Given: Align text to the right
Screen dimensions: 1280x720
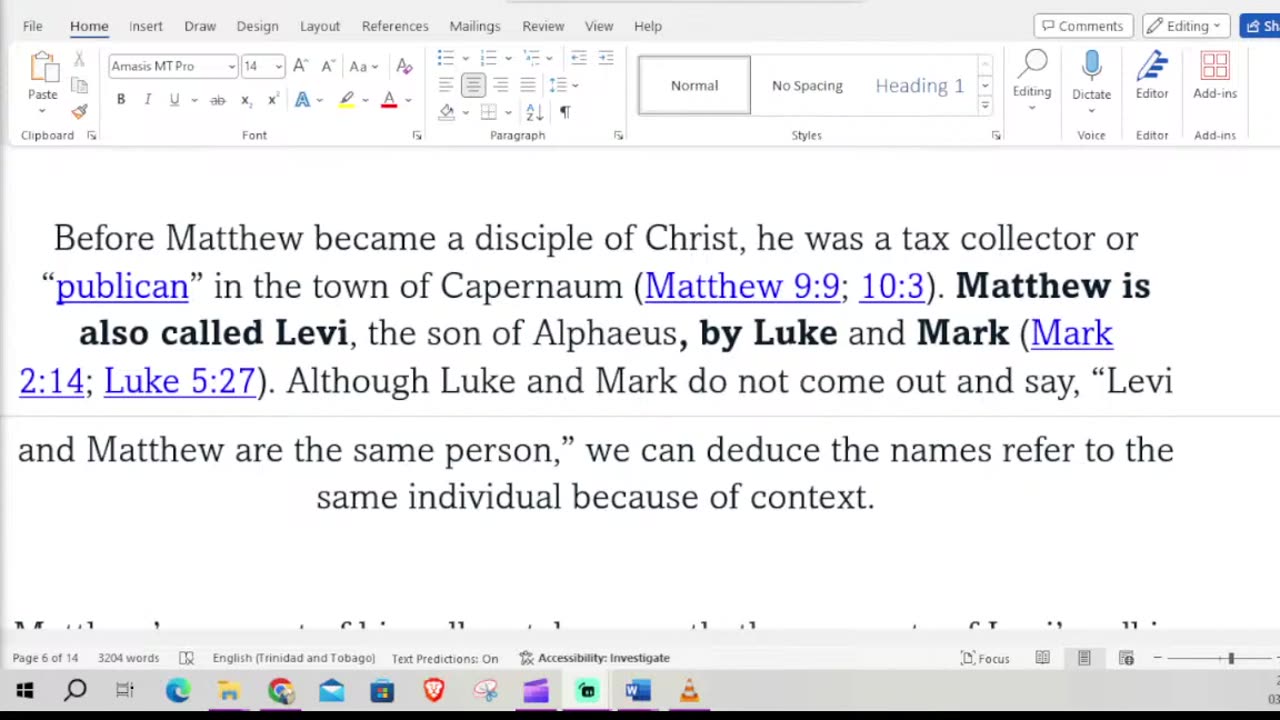Looking at the screenshot, I should [501, 85].
